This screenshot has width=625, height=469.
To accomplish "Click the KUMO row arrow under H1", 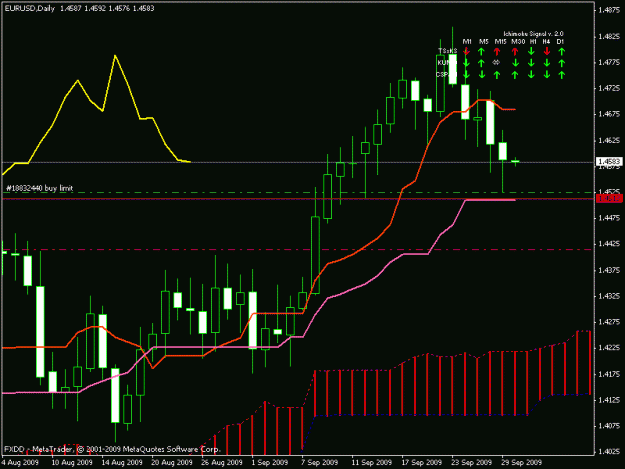I will (x=531, y=63).
